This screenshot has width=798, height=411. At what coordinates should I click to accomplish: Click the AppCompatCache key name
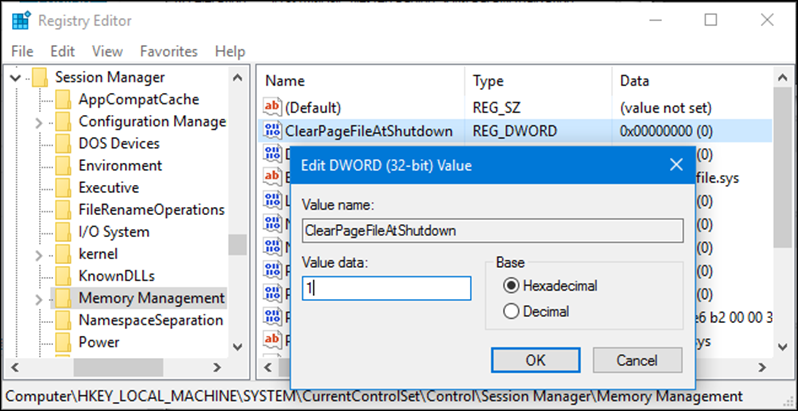[x=139, y=99]
